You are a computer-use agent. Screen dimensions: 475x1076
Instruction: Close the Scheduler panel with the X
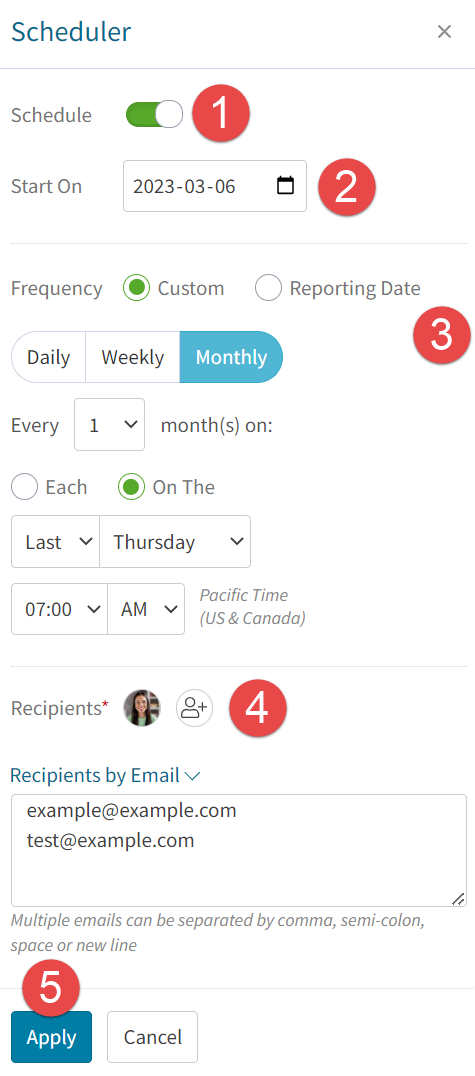coord(444,32)
